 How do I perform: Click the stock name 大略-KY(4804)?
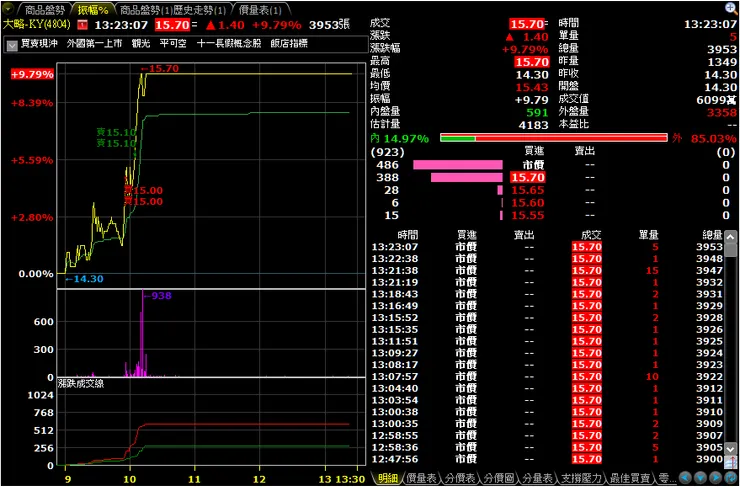tap(37, 24)
